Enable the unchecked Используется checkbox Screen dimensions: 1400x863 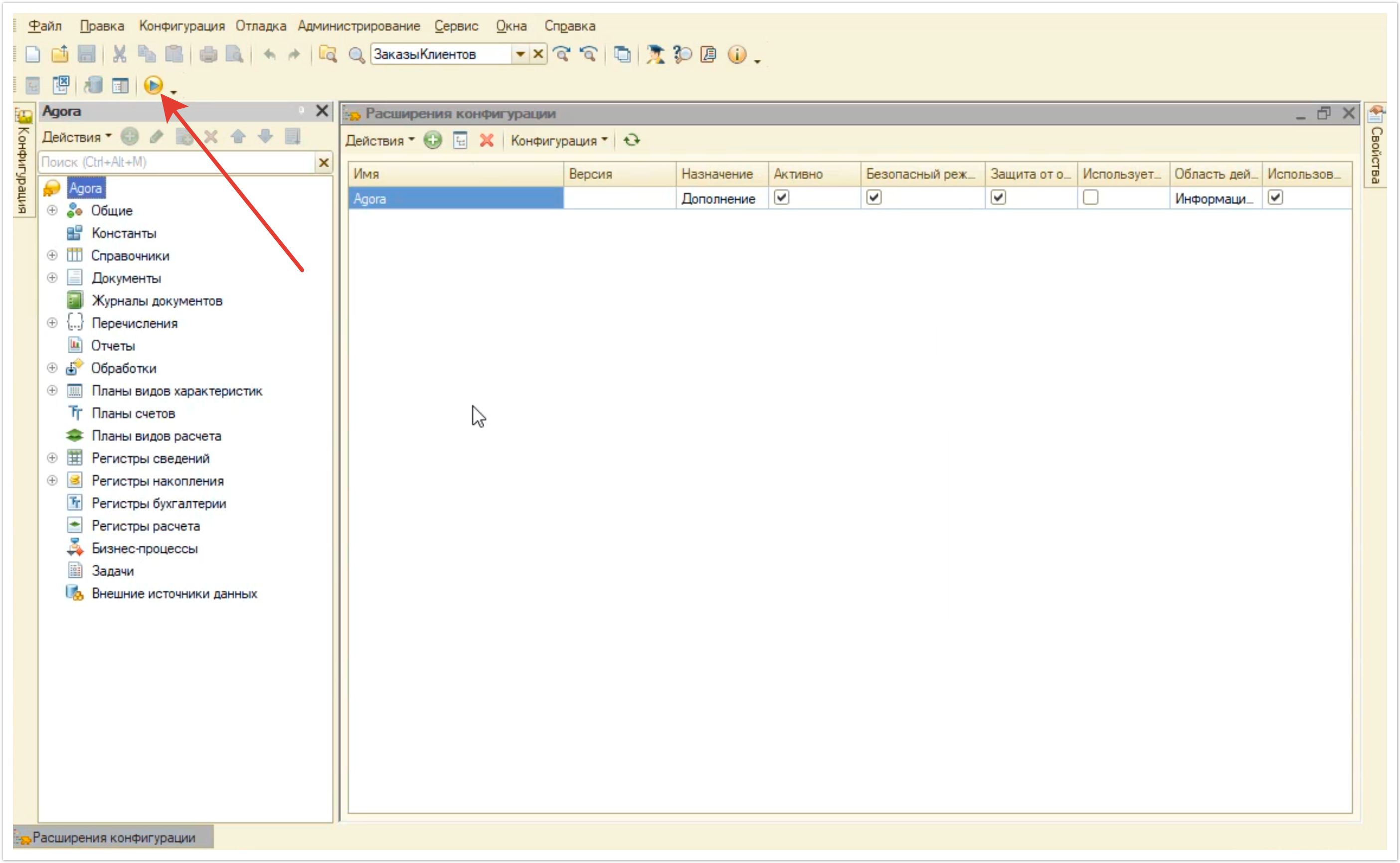pos(1091,198)
